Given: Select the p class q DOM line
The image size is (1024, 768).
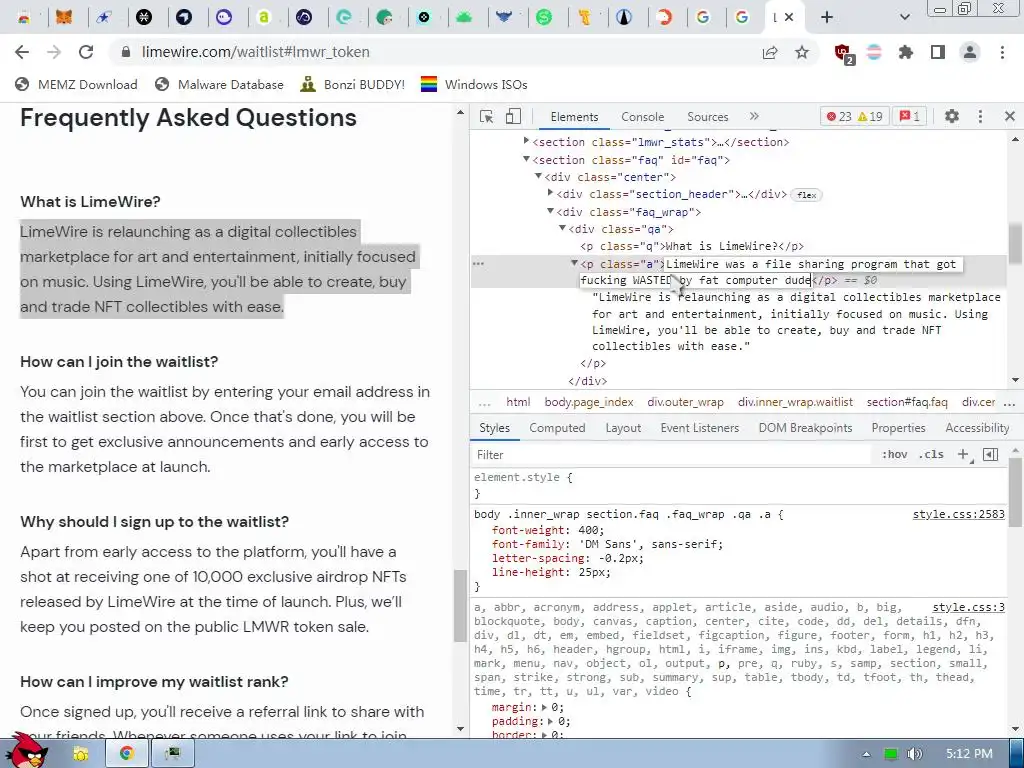Looking at the screenshot, I should pos(692,246).
